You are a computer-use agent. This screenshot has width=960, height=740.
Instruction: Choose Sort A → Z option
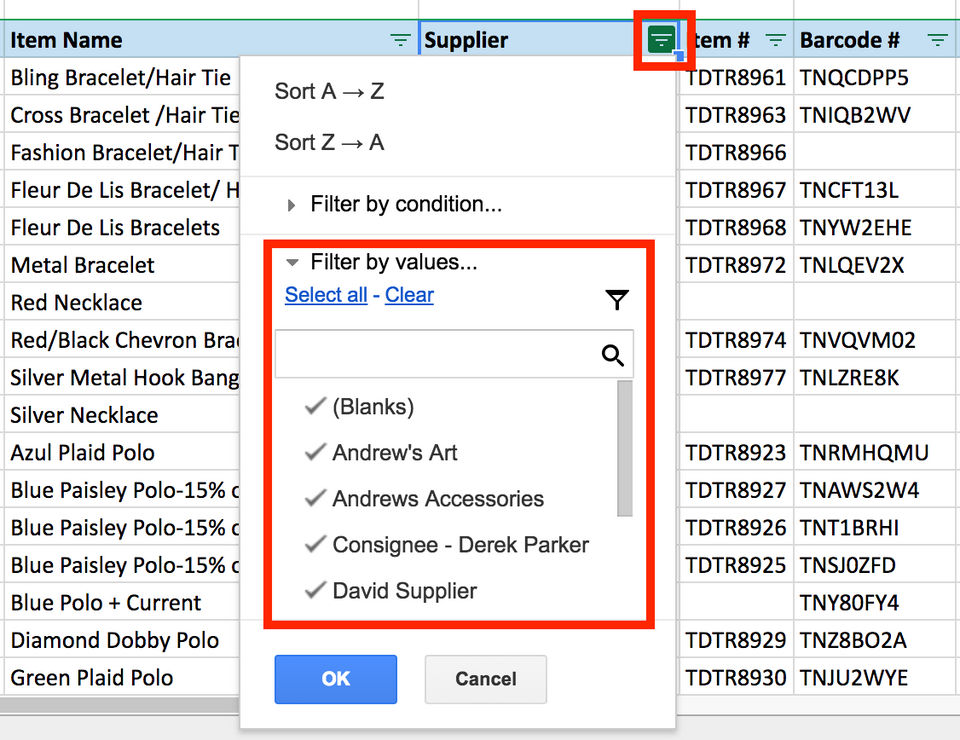tap(329, 91)
